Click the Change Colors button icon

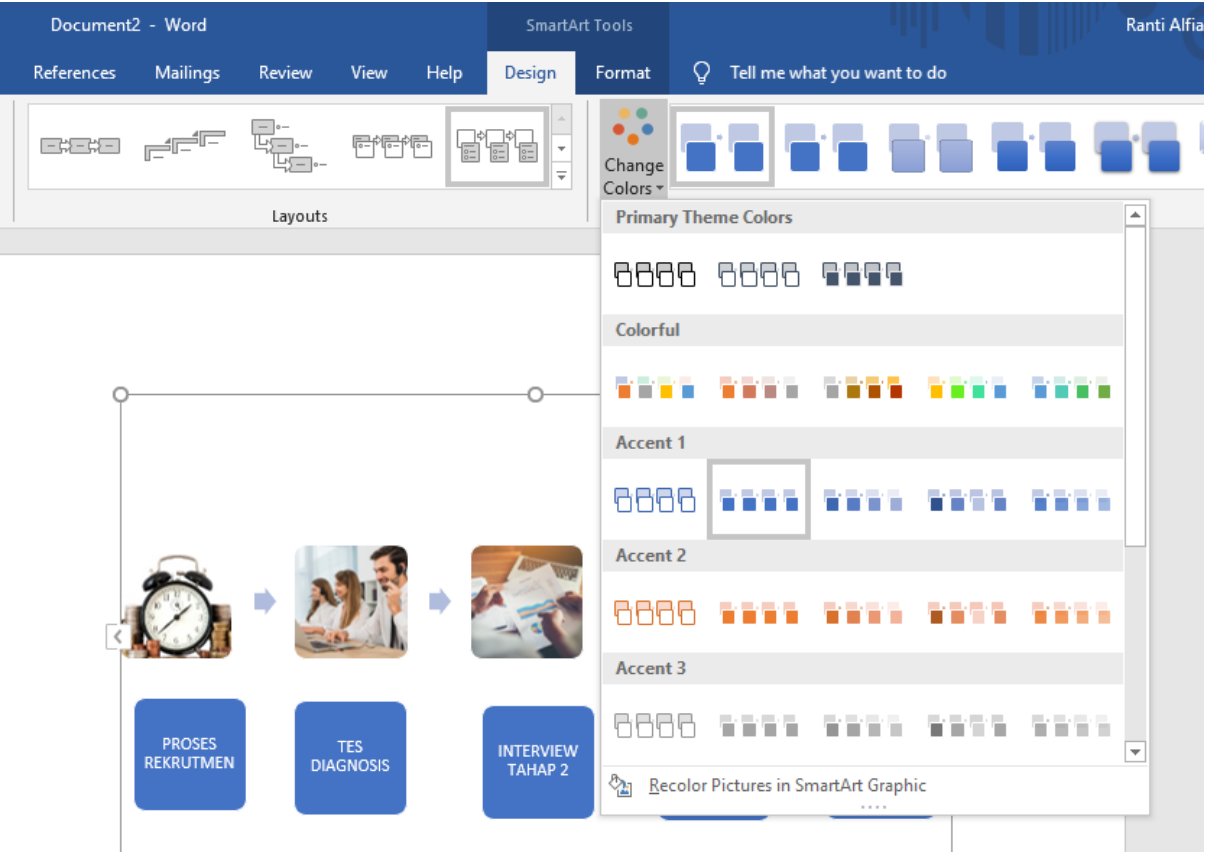coord(633,128)
